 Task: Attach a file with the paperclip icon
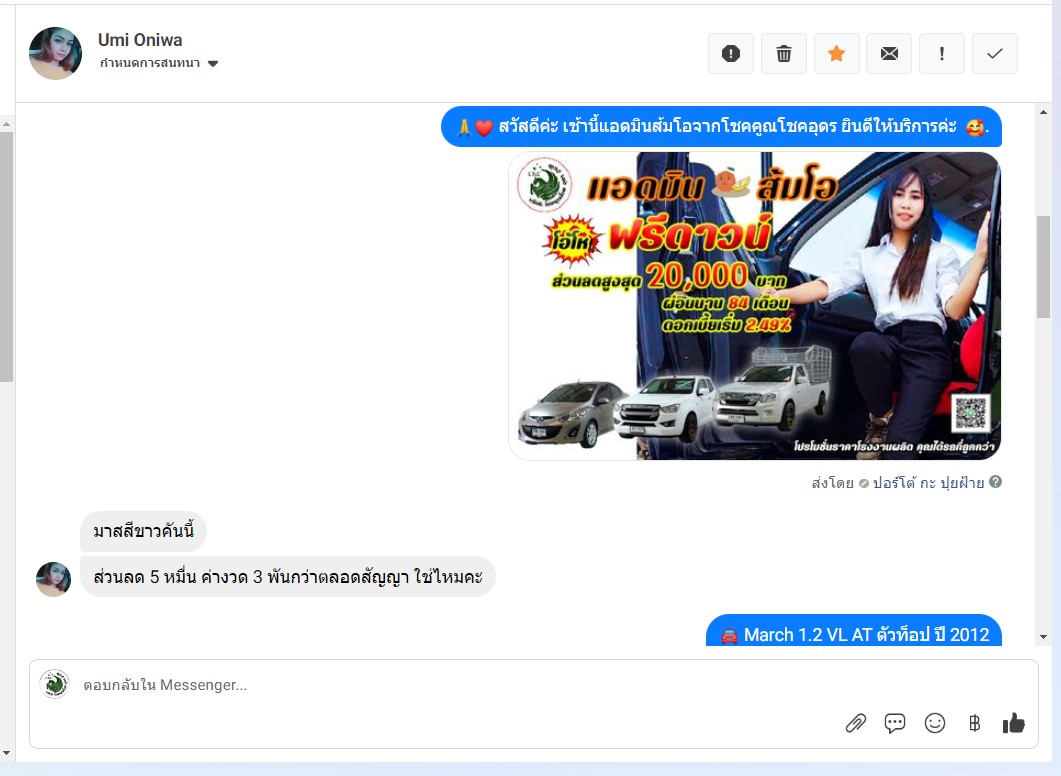856,723
